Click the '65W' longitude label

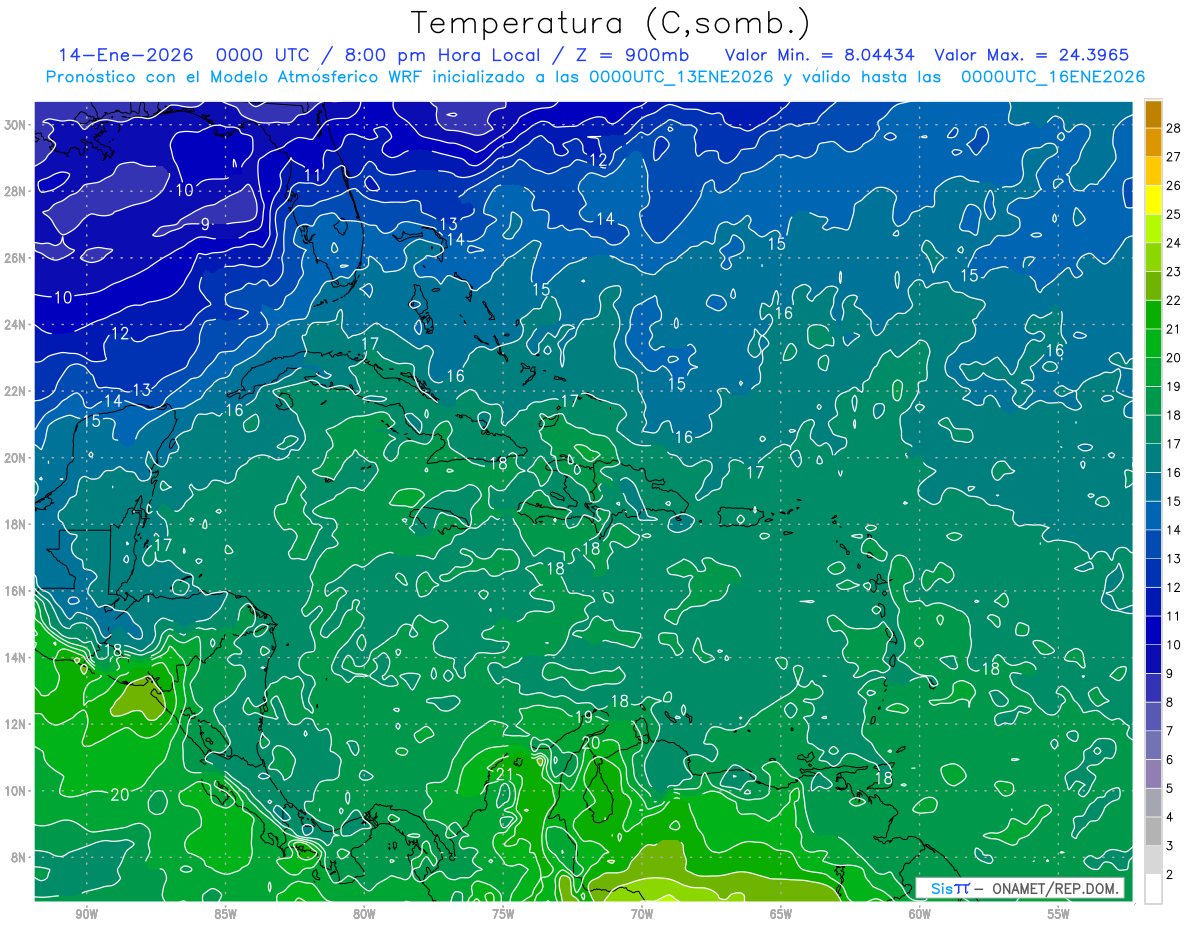[781, 913]
